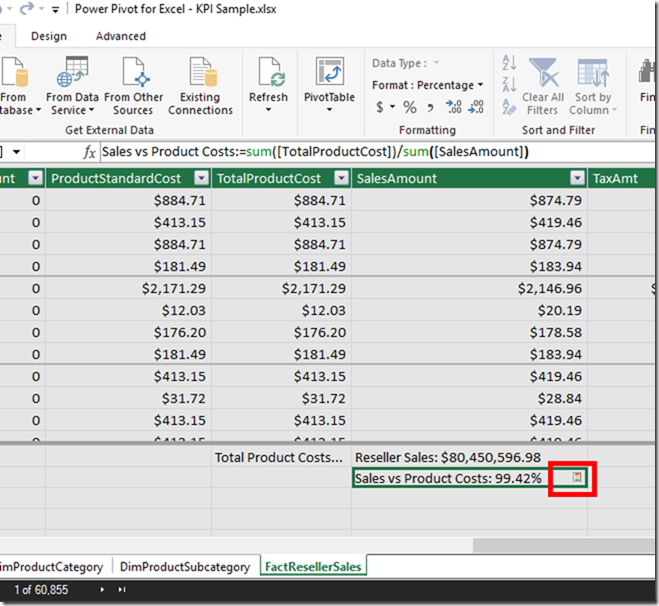
Task: Select the Total Product Costs measure cell
Action: coord(281,457)
